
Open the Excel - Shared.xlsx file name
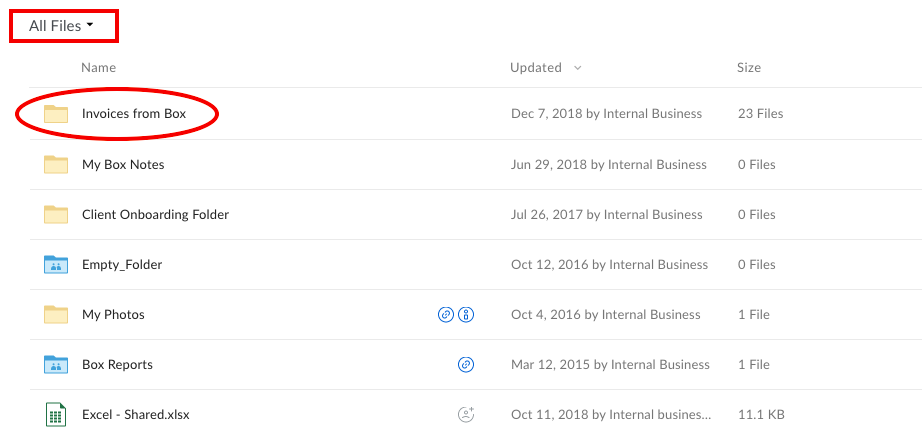(x=136, y=414)
